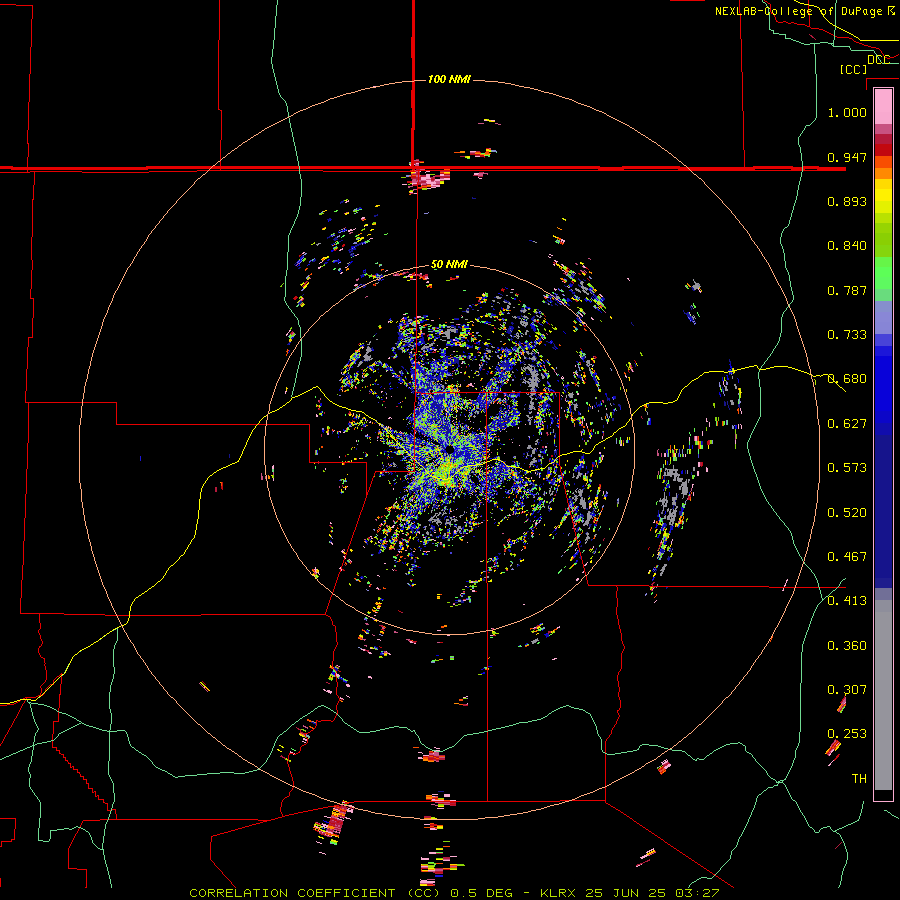Pick the lavender colorbar segment near 0.760
The image size is (900, 900).
pos(883,317)
